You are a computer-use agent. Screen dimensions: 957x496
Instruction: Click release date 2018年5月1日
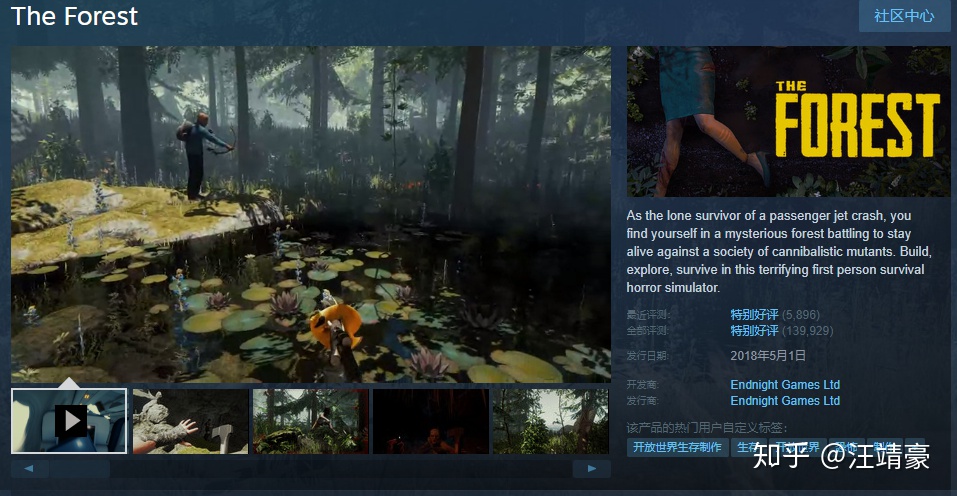(x=768, y=356)
